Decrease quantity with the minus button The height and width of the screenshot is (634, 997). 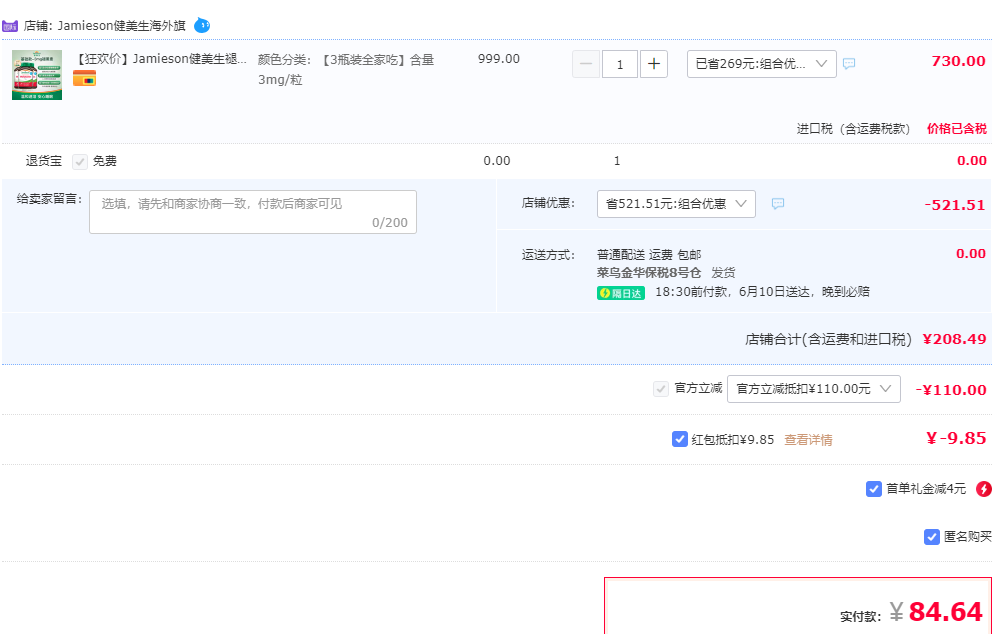[586, 64]
